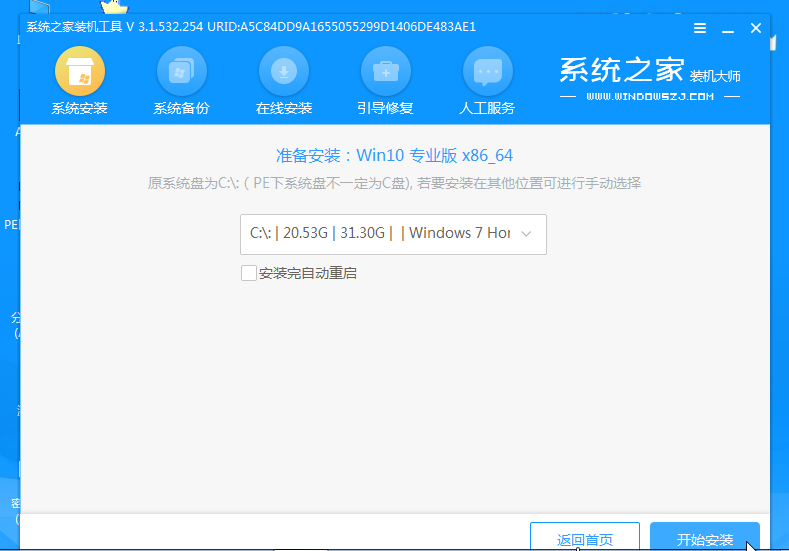Click the 人工服务 chat bubble icon
Viewport: 789px width, 551px height.
[487, 72]
